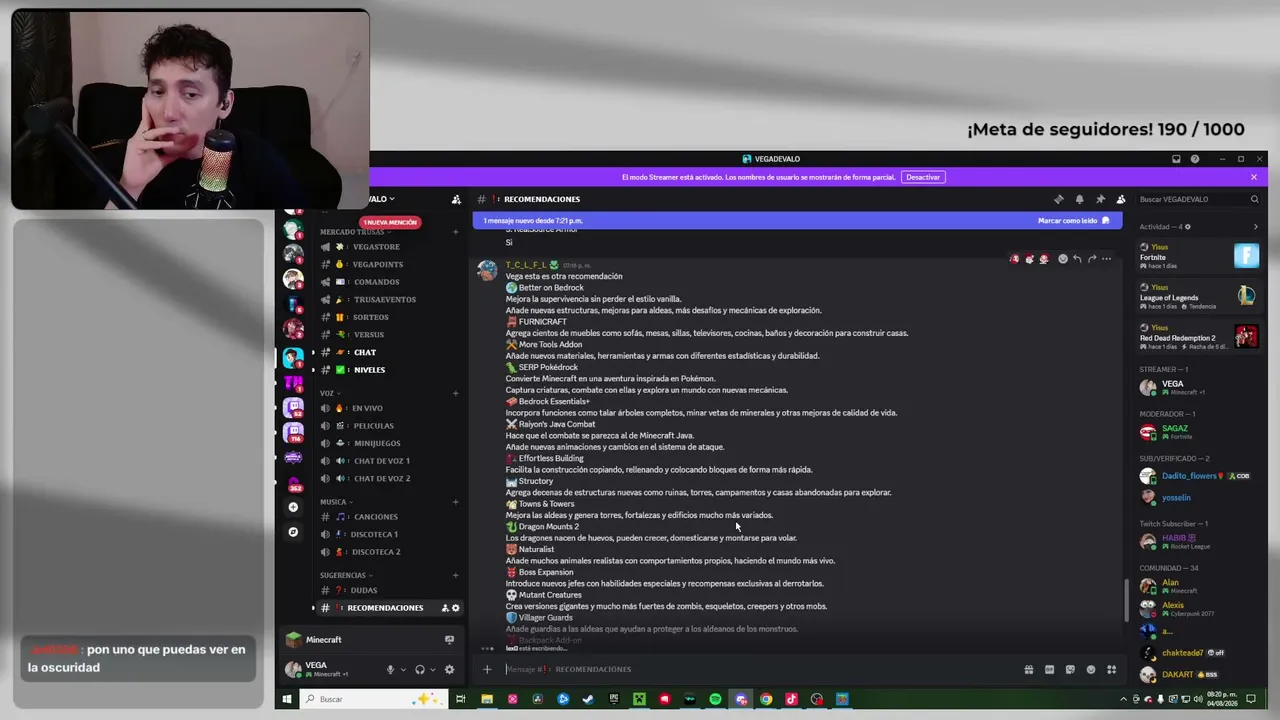The width and height of the screenshot is (1280, 720).
Task: Collapse the VOZ category
Action: coord(330,393)
